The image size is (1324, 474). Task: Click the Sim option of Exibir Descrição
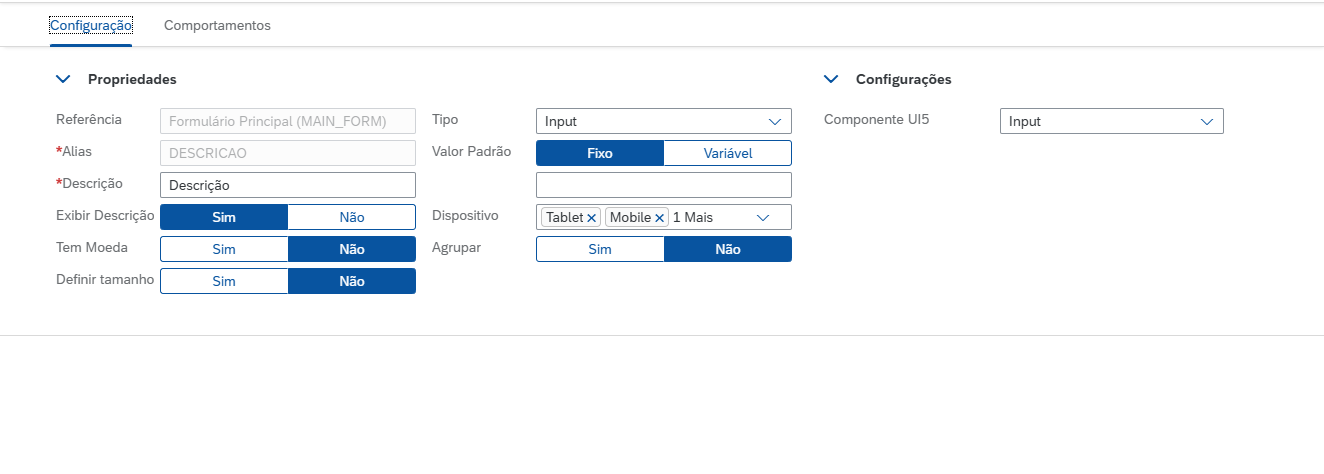(224, 217)
